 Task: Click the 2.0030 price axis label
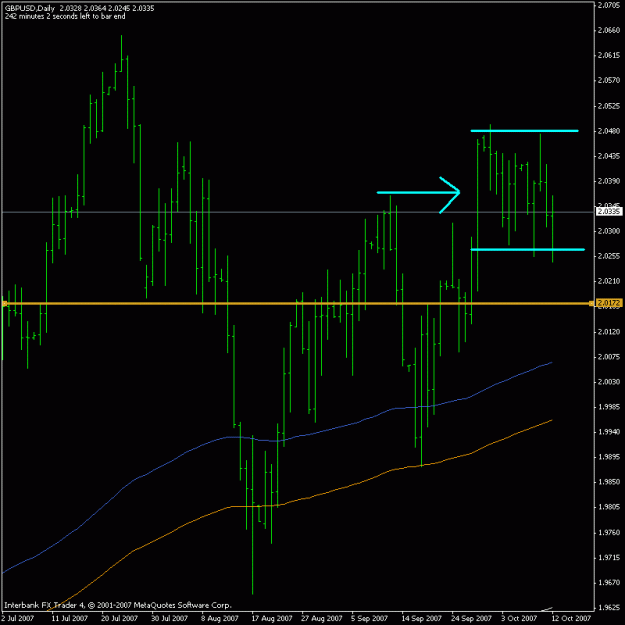click(609, 382)
